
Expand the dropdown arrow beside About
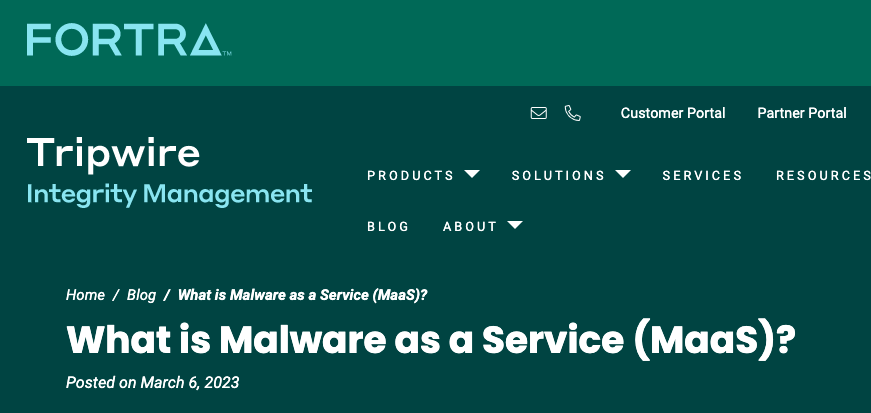point(515,225)
